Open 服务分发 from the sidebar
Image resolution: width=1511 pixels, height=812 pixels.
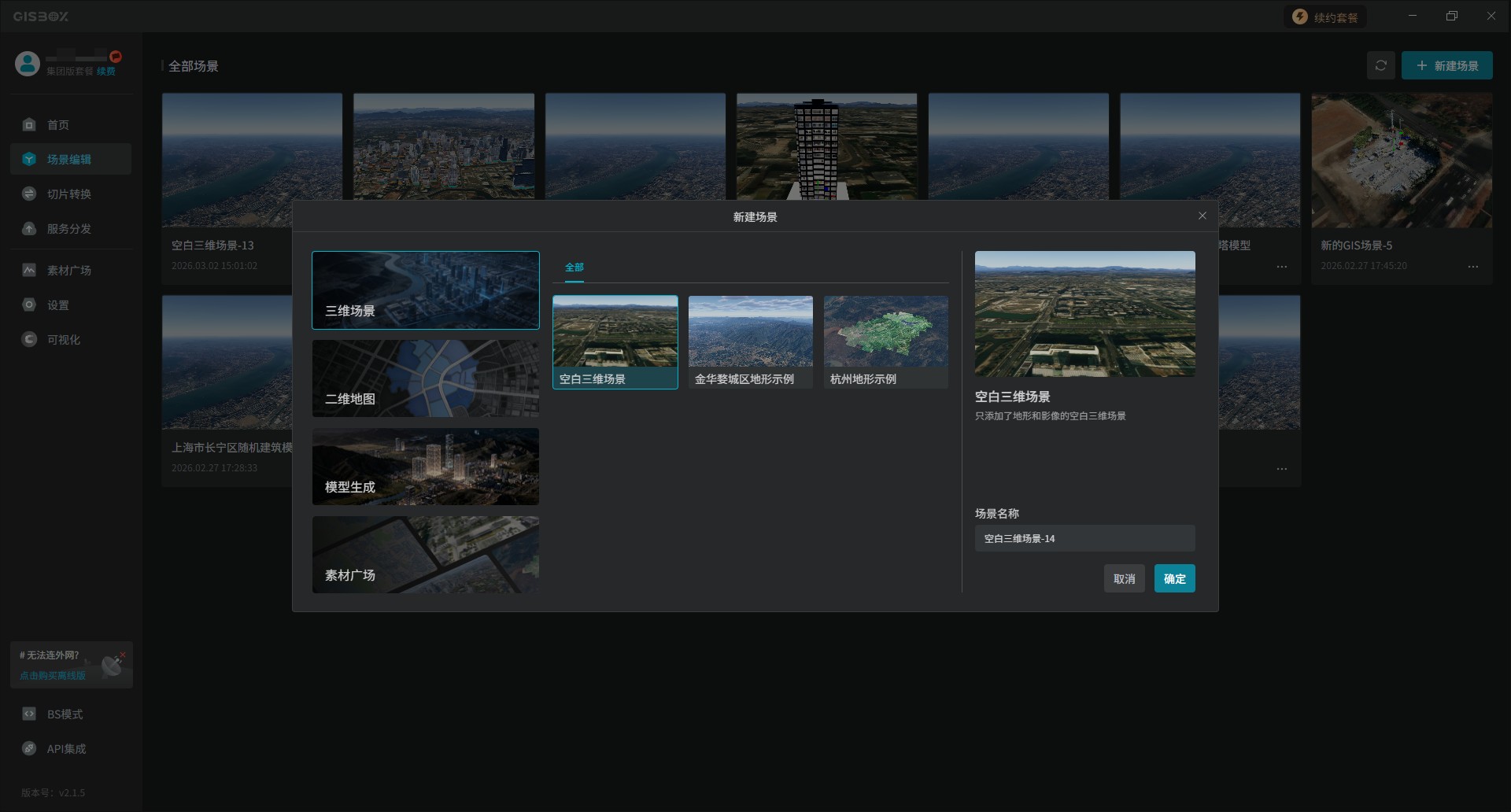pos(29,229)
